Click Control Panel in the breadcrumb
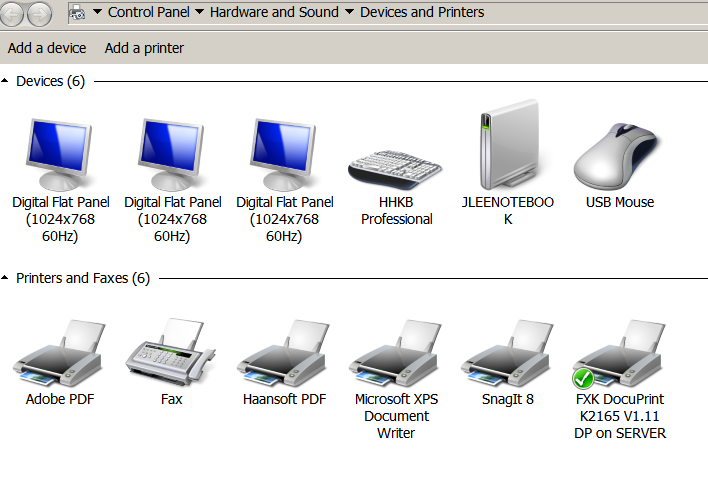Image resolution: width=708 pixels, height=477 pixels. [149, 12]
